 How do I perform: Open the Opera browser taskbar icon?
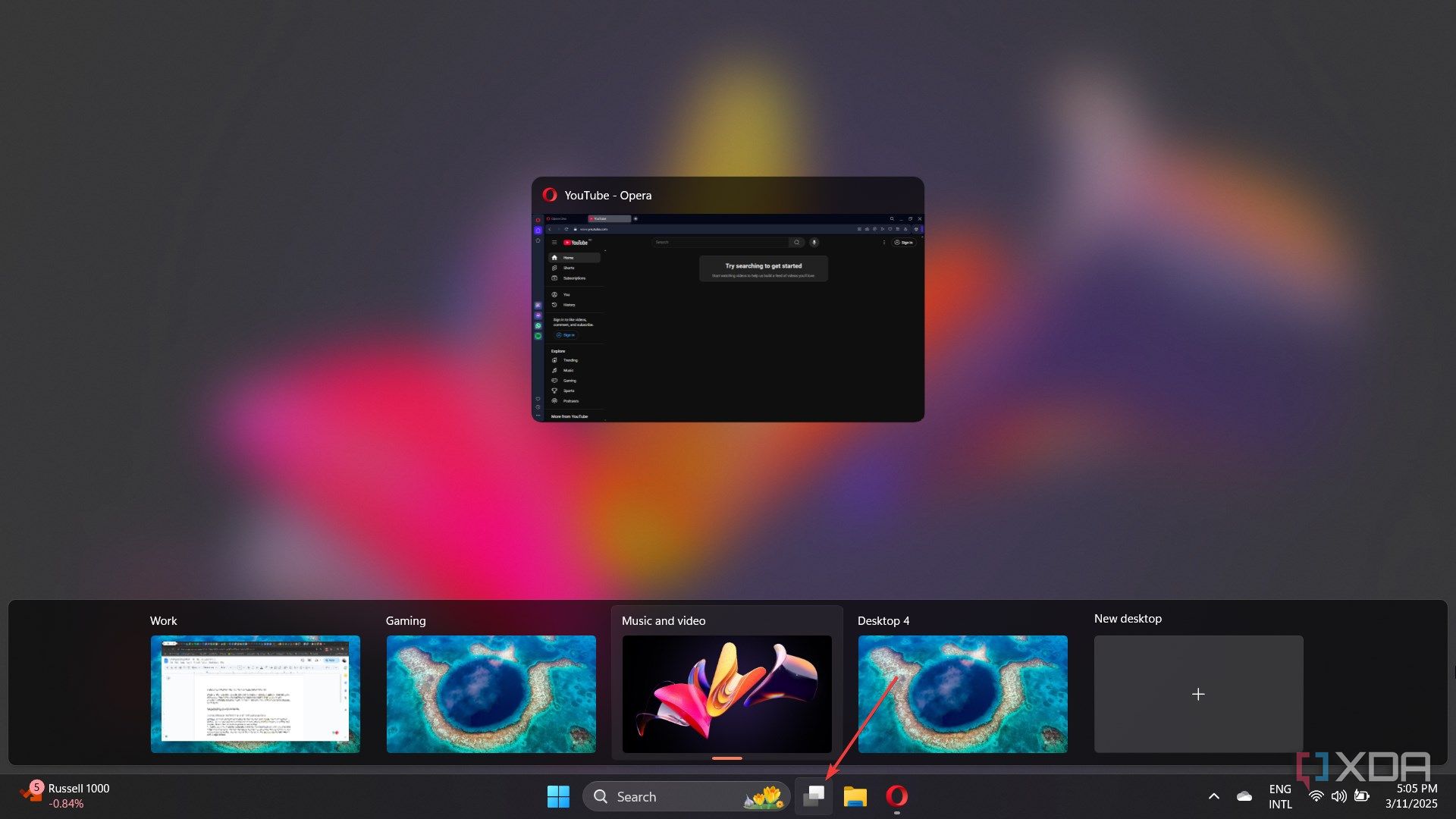(x=896, y=796)
